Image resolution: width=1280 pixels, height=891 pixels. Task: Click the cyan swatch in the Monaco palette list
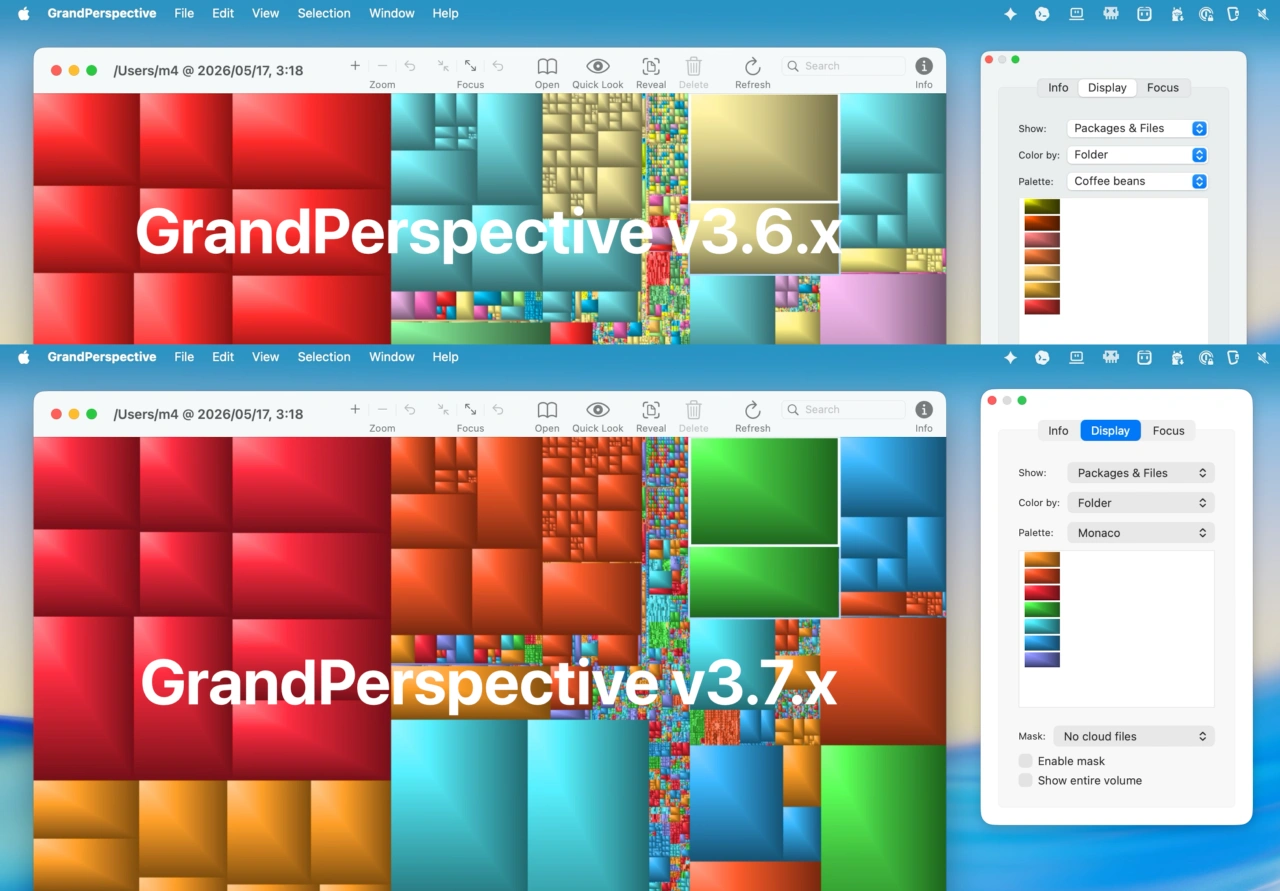click(x=1042, y=626)
